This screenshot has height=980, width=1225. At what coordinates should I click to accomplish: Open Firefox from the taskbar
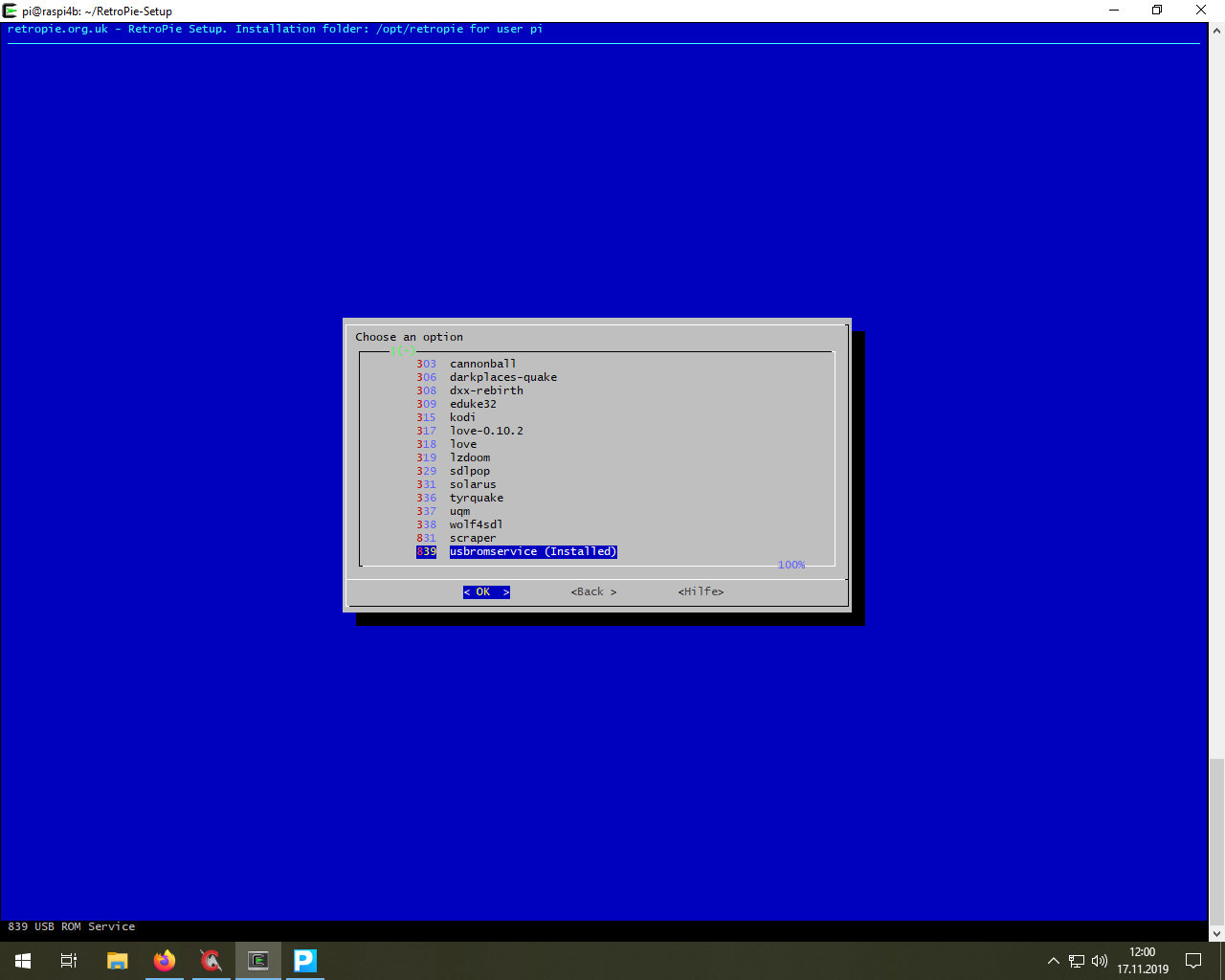point(164,961)
